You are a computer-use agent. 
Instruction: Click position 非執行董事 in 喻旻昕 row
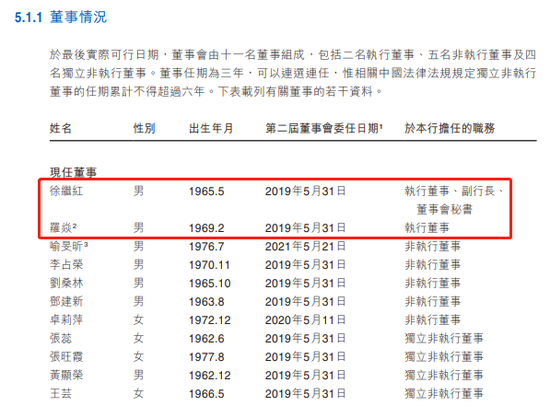[x=432, y=246]
